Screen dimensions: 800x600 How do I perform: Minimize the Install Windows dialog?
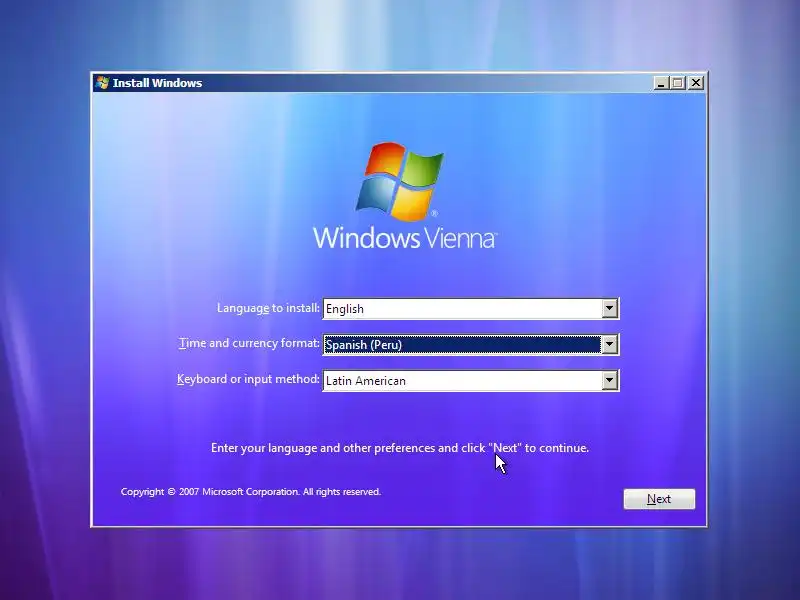coord(661,83)
